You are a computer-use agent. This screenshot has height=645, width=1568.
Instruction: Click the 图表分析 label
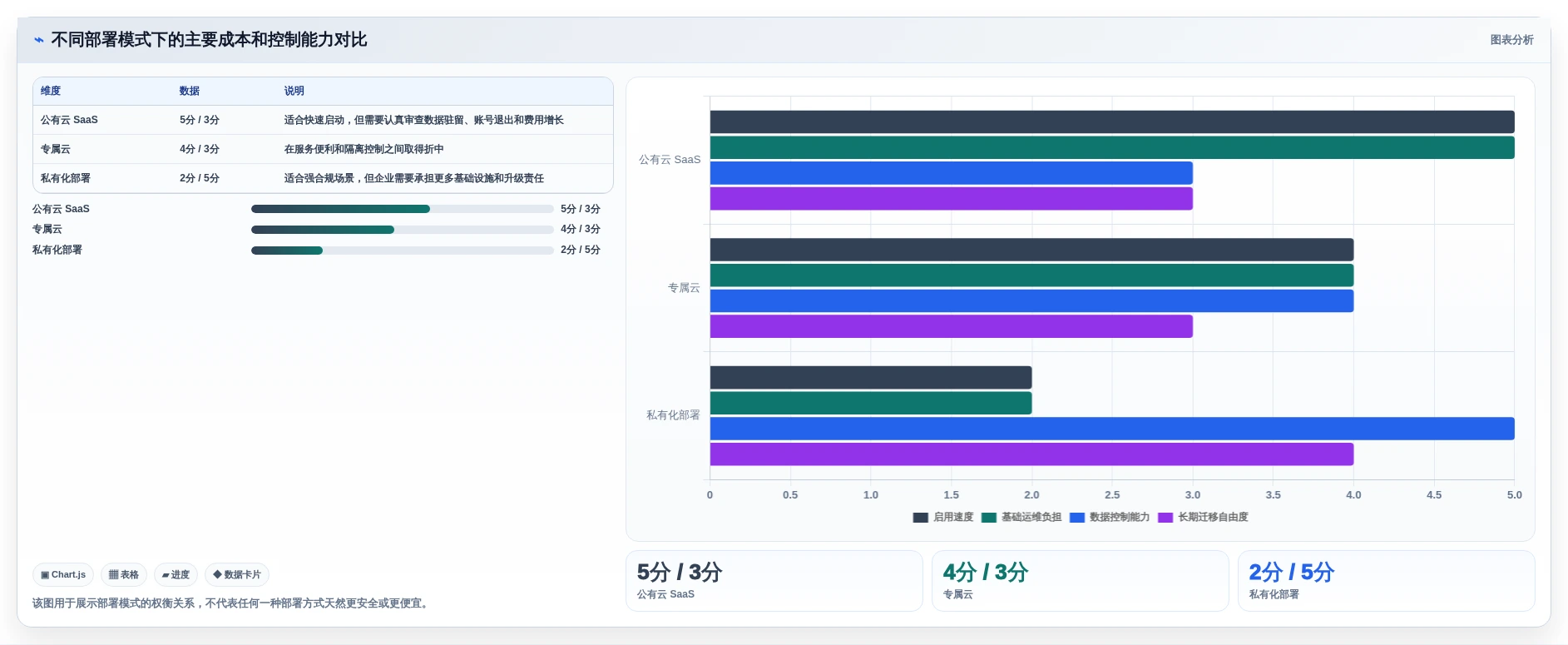click(1511, 40)
